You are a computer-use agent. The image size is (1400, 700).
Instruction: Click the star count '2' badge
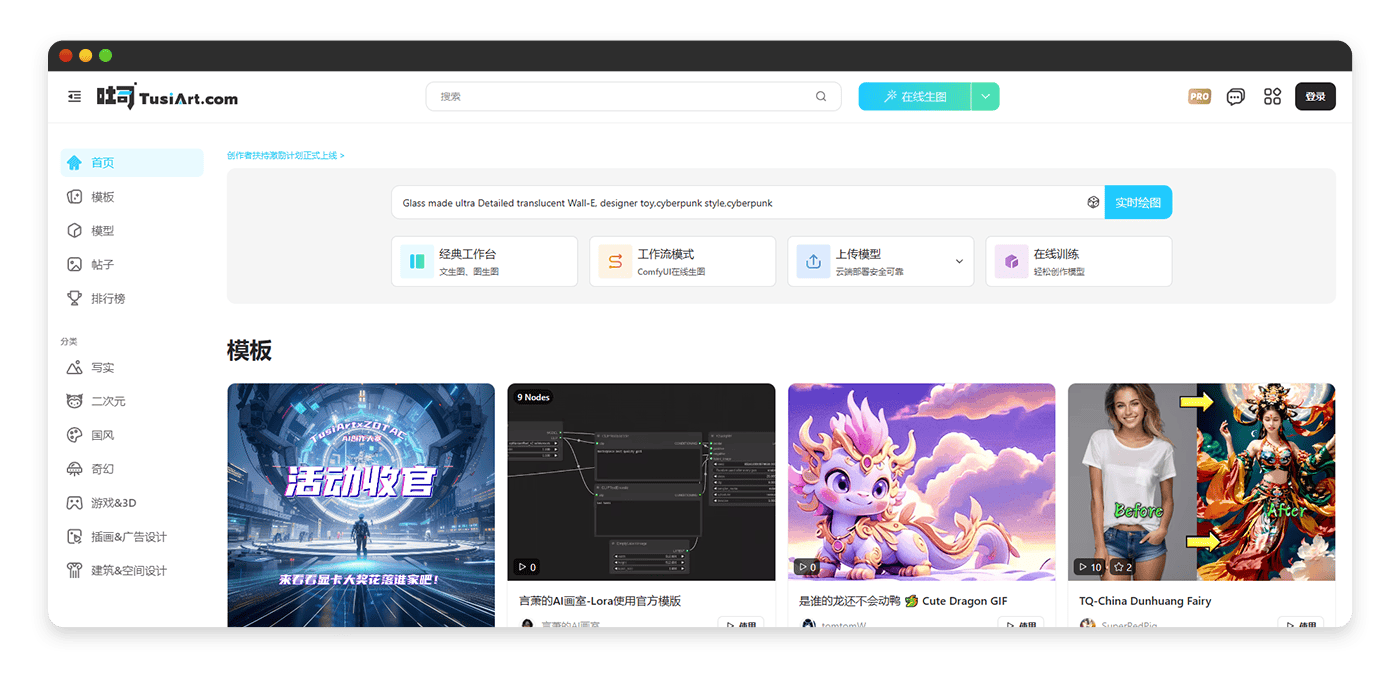1122,567
